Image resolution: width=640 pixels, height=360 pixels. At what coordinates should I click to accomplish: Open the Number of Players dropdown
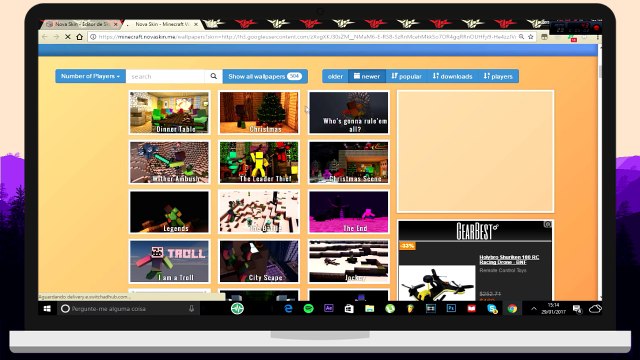click(90, 76)
